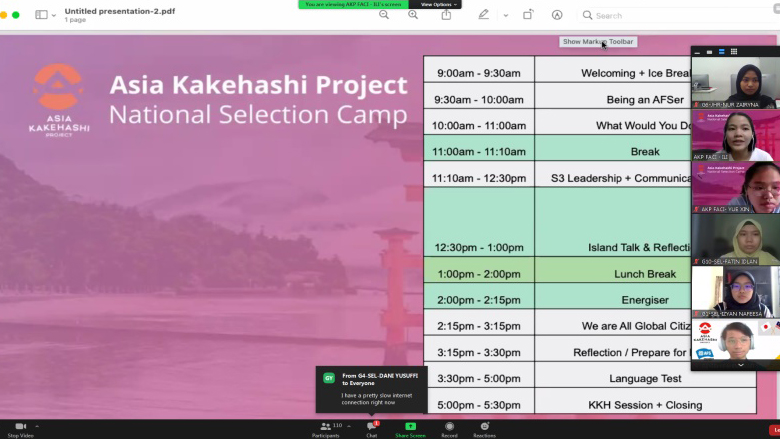Click the '5:00pm - 5:30pm' cell
This screenshot has width=780, height=439.
tap(479, 401)
